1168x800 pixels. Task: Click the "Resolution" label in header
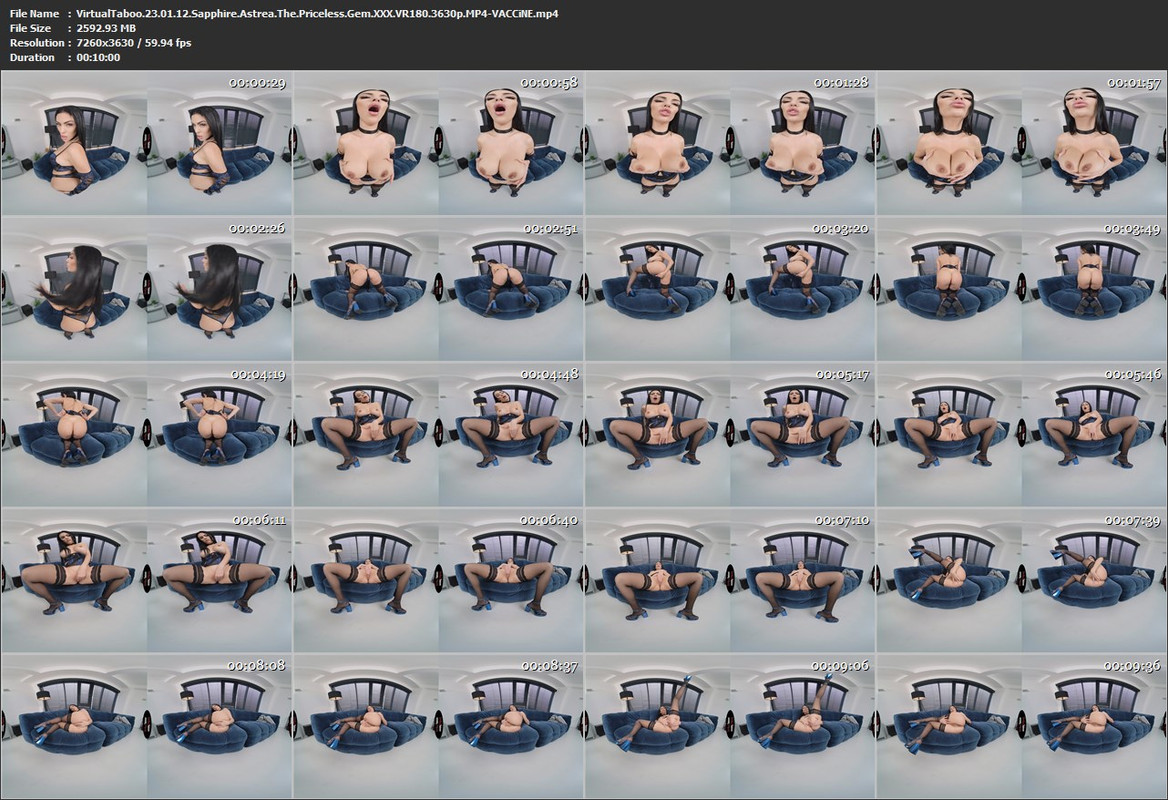point(37,42)
